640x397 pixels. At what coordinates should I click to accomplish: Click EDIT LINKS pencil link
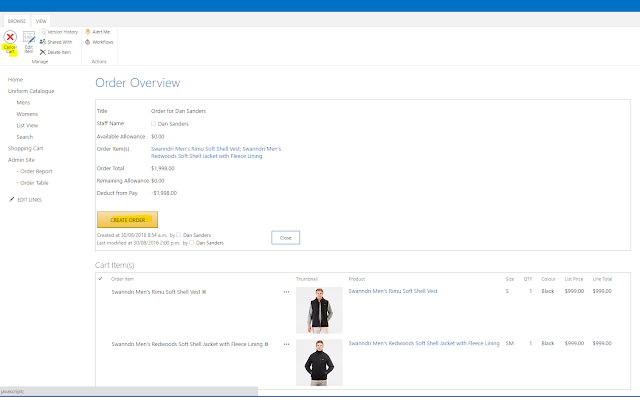(25, 200)
